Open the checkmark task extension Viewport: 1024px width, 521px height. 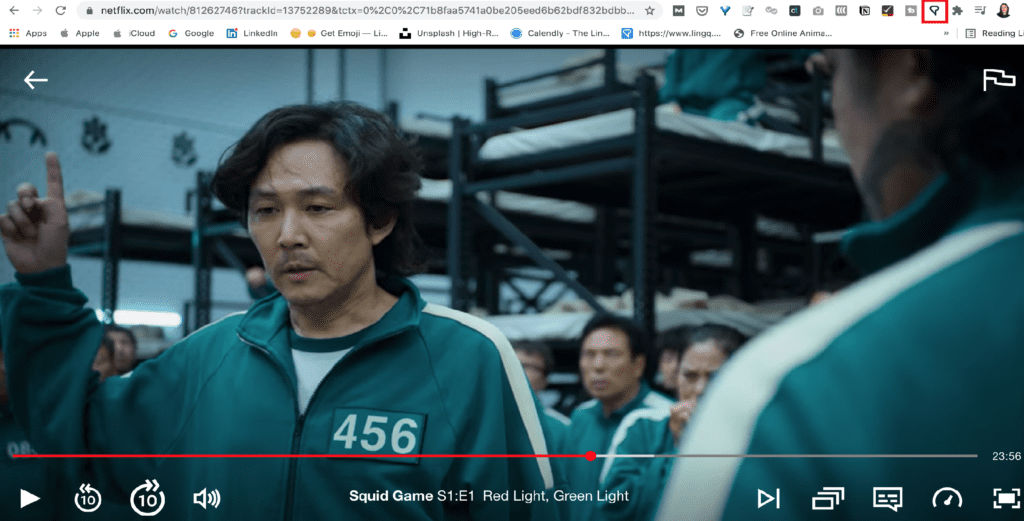click(888, 10)
